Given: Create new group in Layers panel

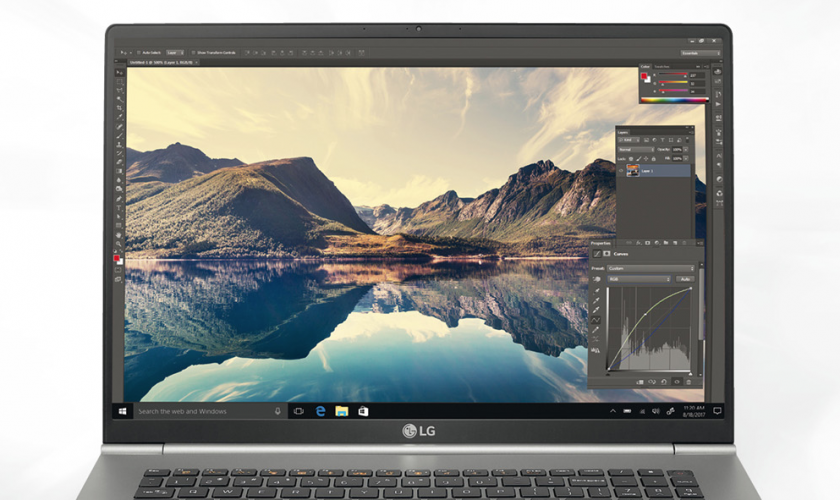Looking at the screenshot, I should (666, 243).
